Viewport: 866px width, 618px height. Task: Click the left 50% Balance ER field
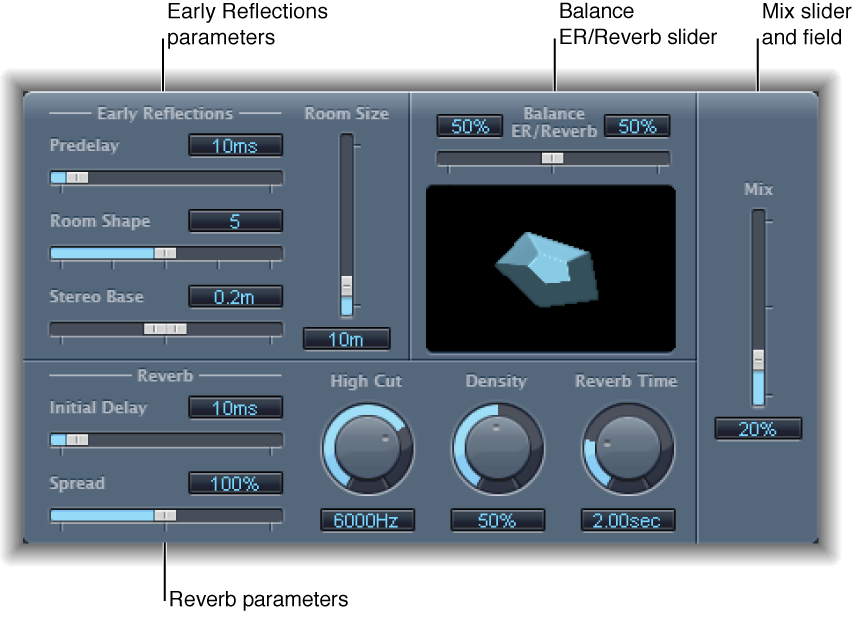468,126
